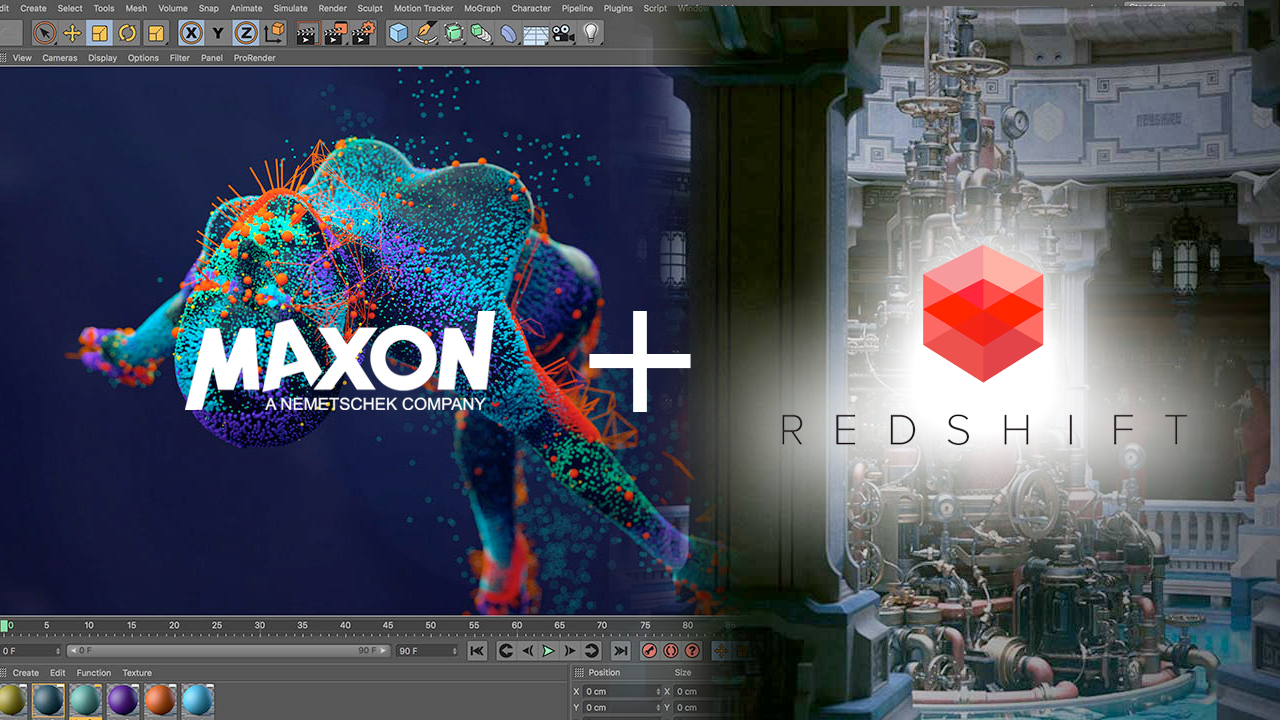
Task: Step forward one frame
Action: coord(570,651)
